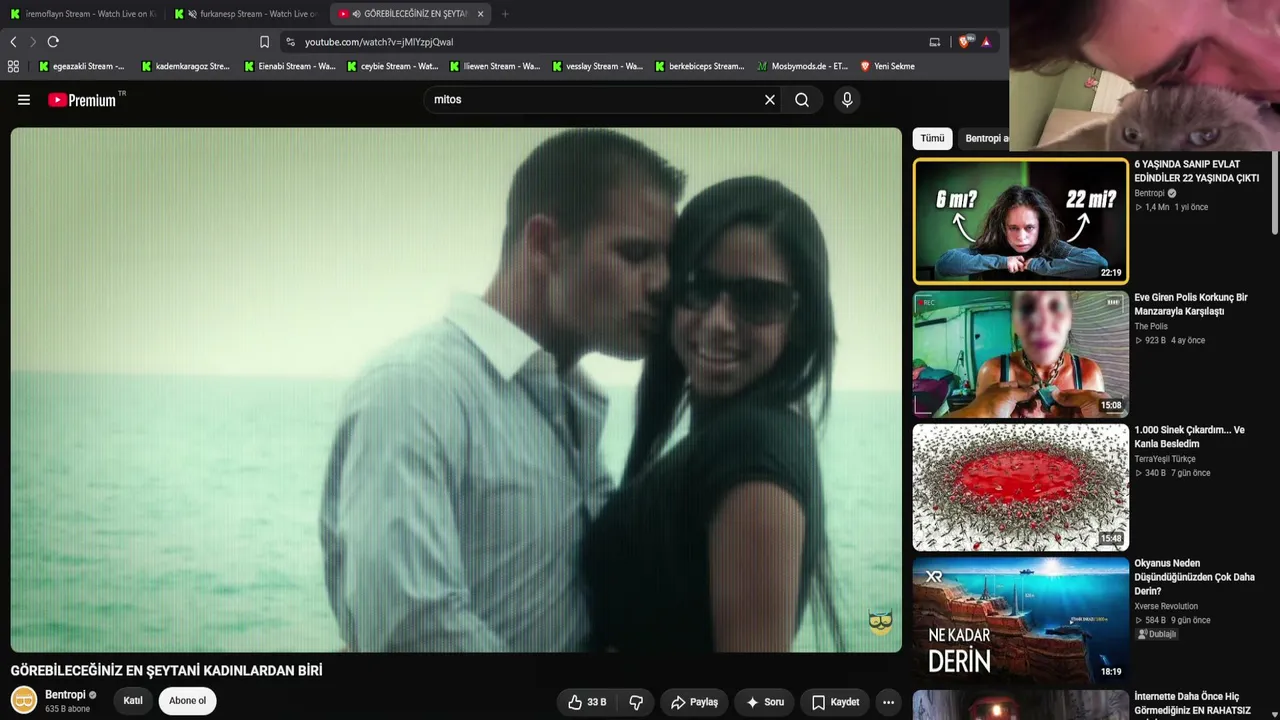The image size is (1280, 720).
Task: Open the Yeni Sekme bookmark
Action: pos(887,66)
